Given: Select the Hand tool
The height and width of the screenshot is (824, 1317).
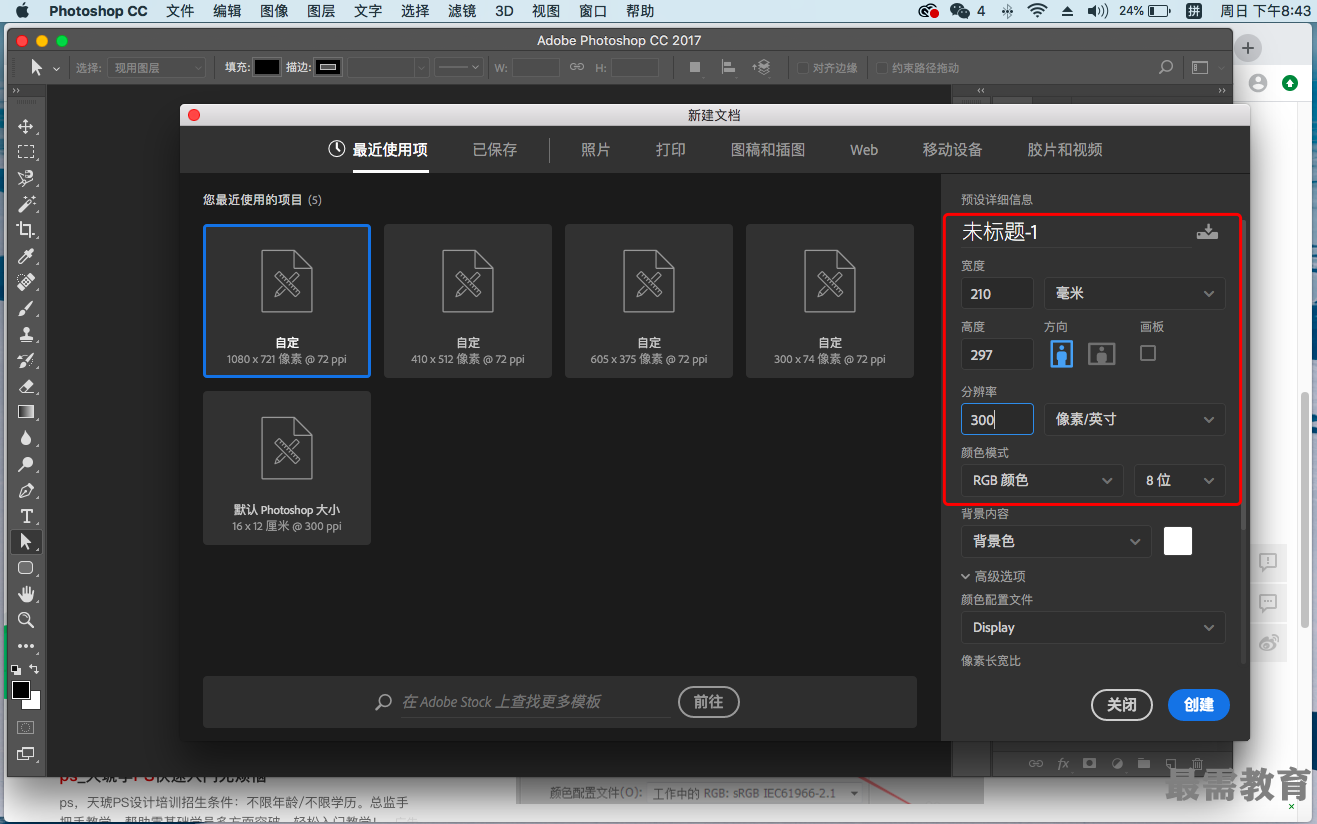Looking at the screenshot, I should 26,594.
